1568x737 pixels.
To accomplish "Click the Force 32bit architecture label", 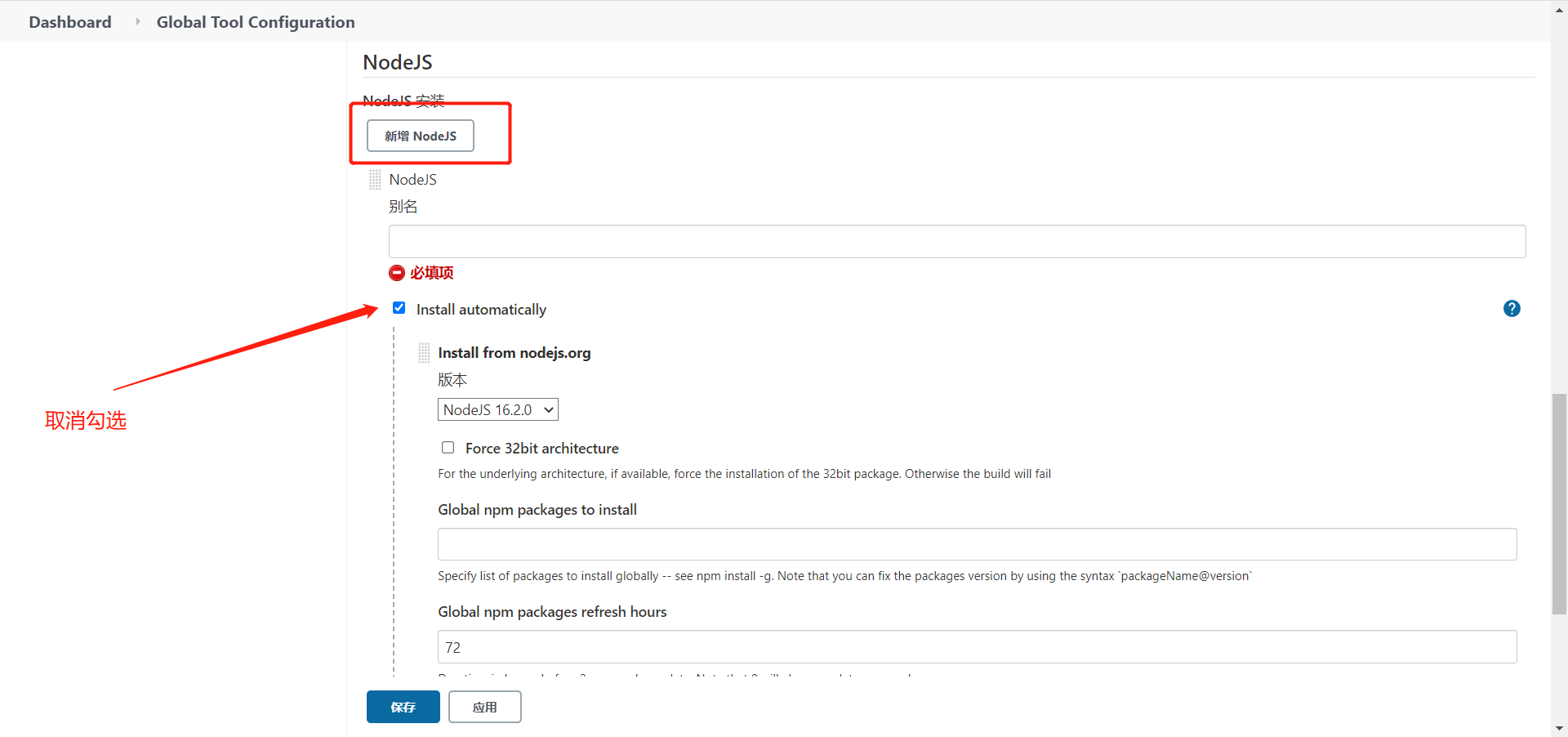I will click(542, 449).
